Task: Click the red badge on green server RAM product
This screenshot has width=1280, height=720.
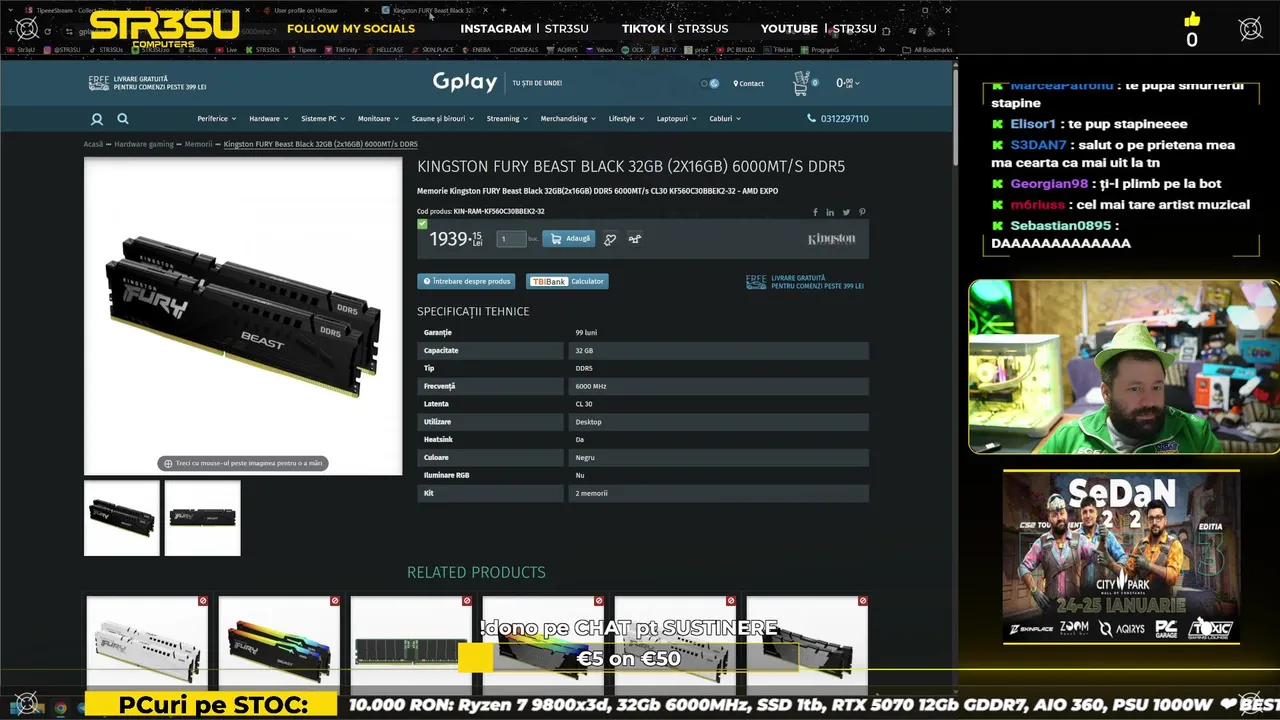Action: tap(467, 601)
